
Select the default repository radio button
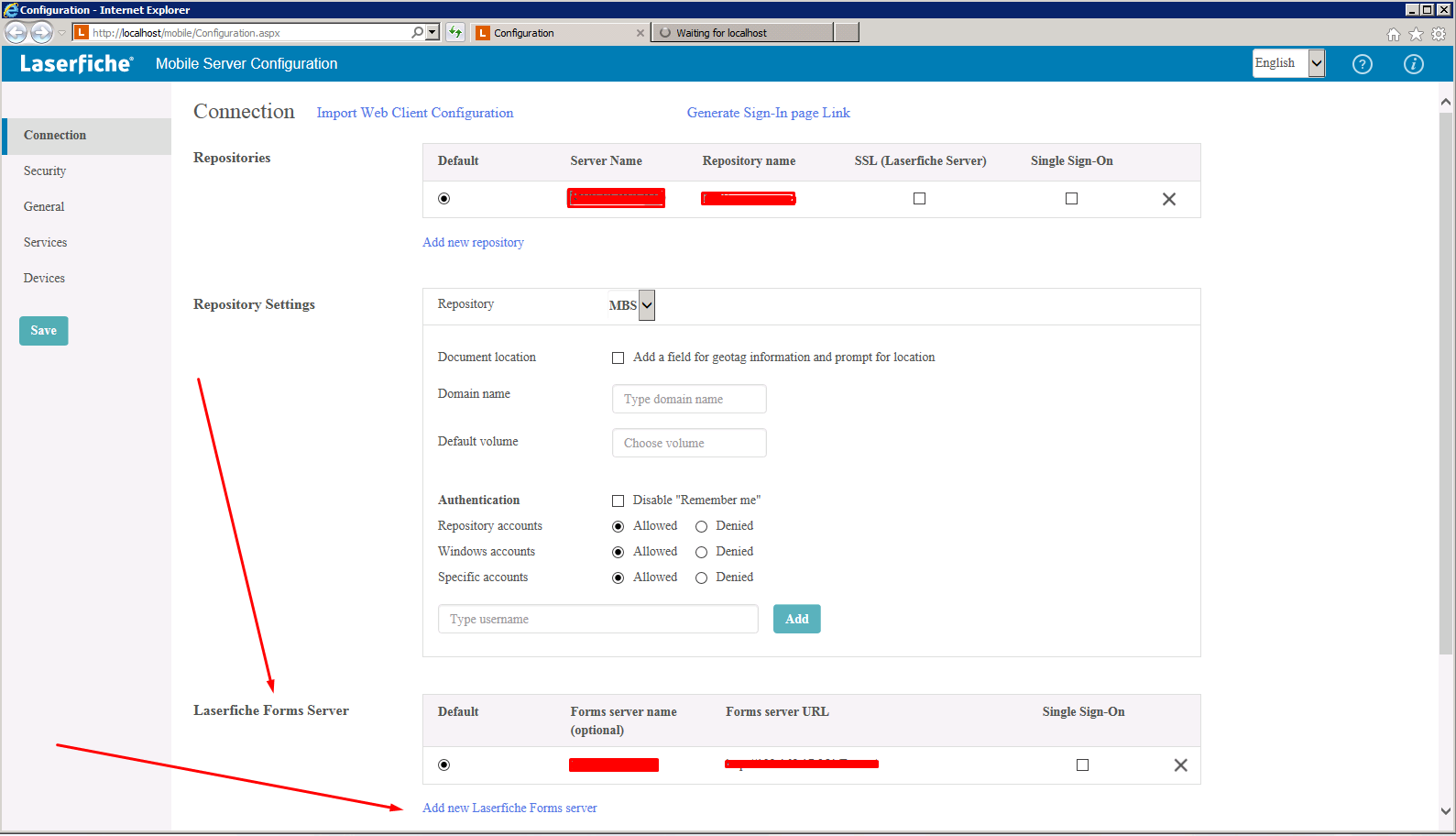click(x=444, y=199)
